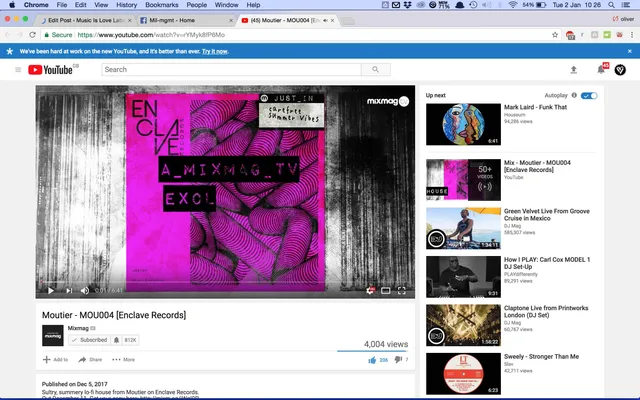Switch to theater mode

click(386, 291)
